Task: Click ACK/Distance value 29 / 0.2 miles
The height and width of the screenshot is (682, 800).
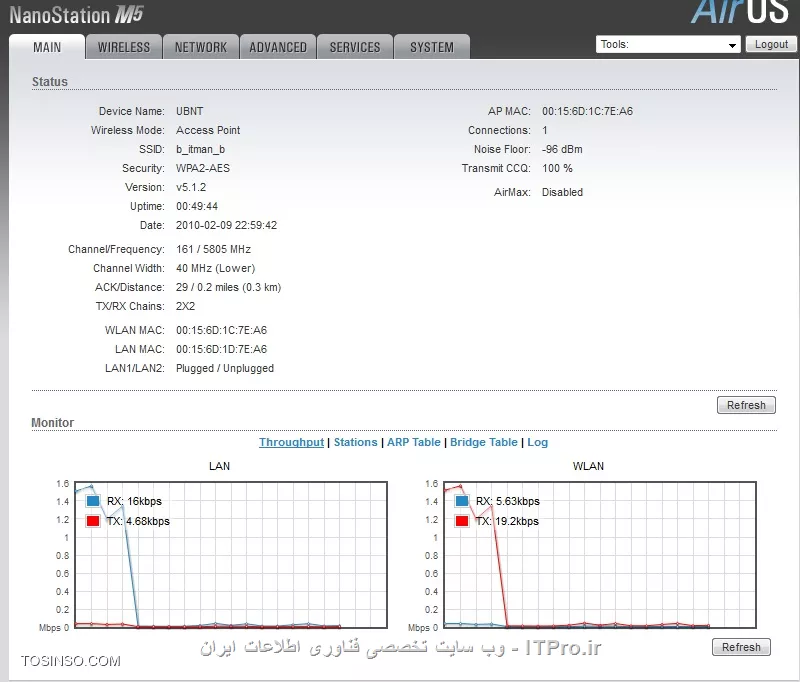Action: [x=229, y=287]
